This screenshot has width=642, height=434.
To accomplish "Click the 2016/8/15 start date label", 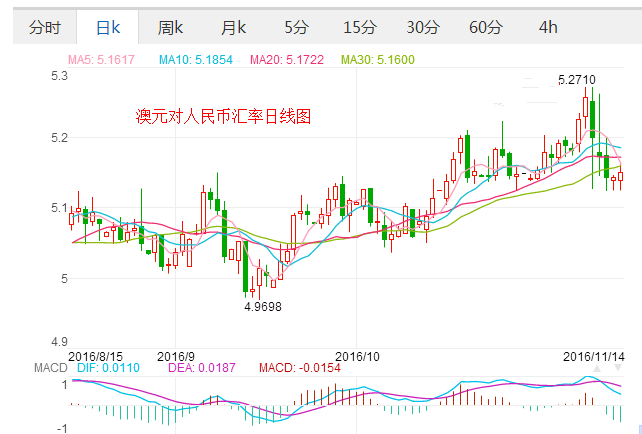I will tap(95, 357).
